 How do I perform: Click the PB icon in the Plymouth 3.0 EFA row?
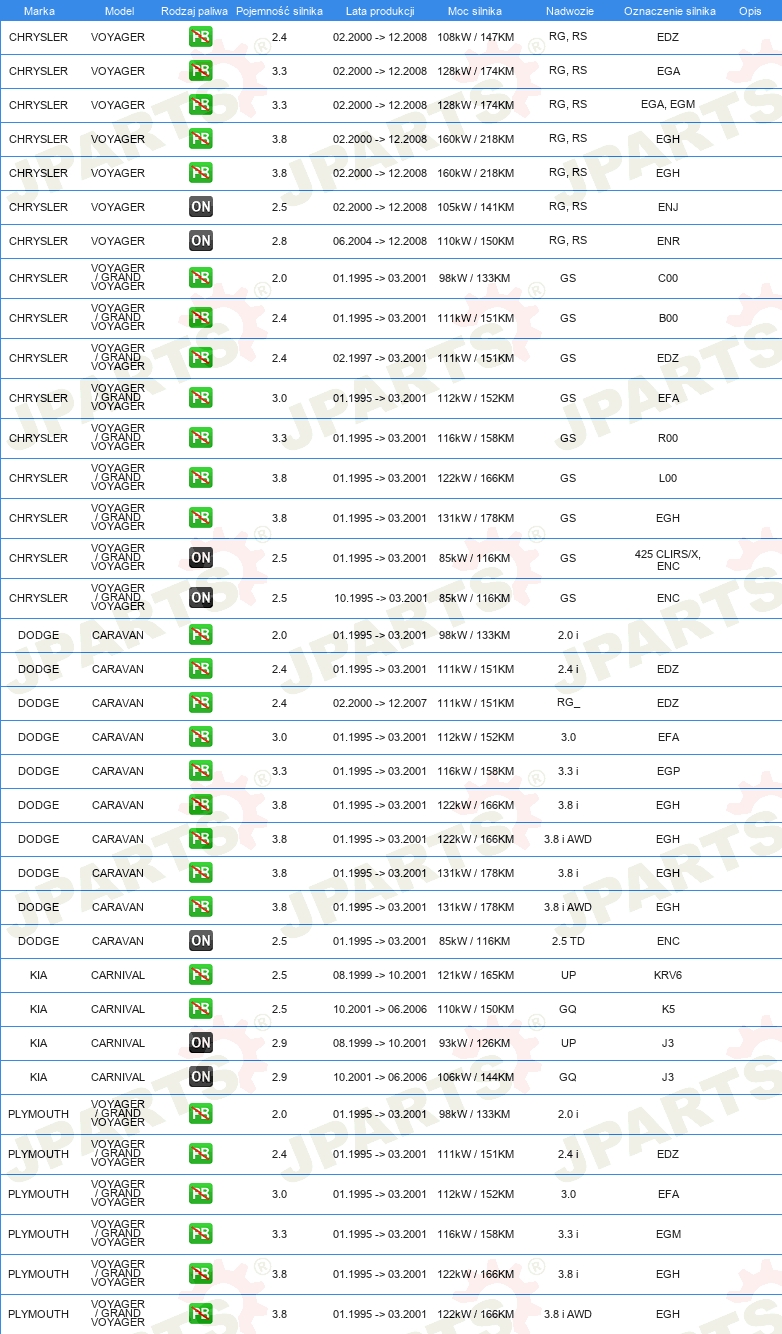(x=201, y=1194)
